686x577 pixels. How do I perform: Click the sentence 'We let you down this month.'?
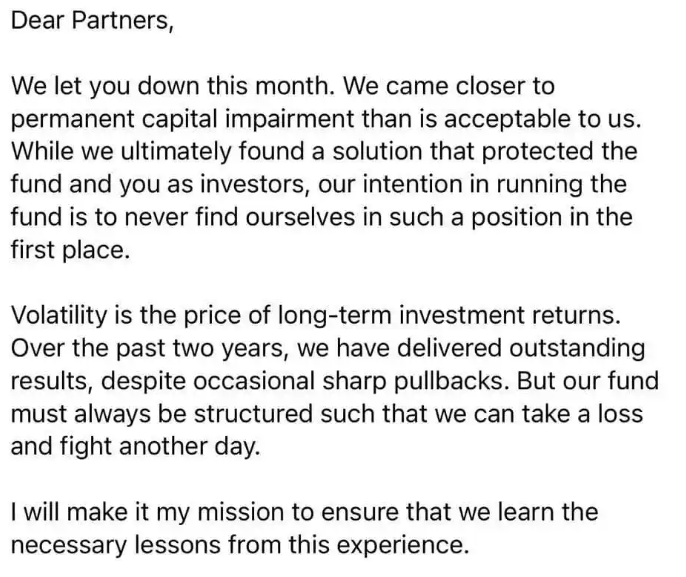click(173, 86)
